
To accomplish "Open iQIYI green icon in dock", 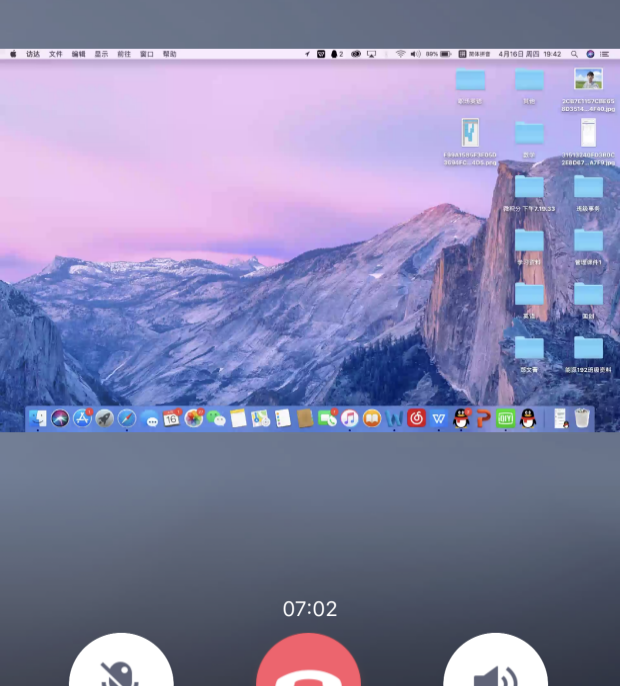I will click(505, 419).
